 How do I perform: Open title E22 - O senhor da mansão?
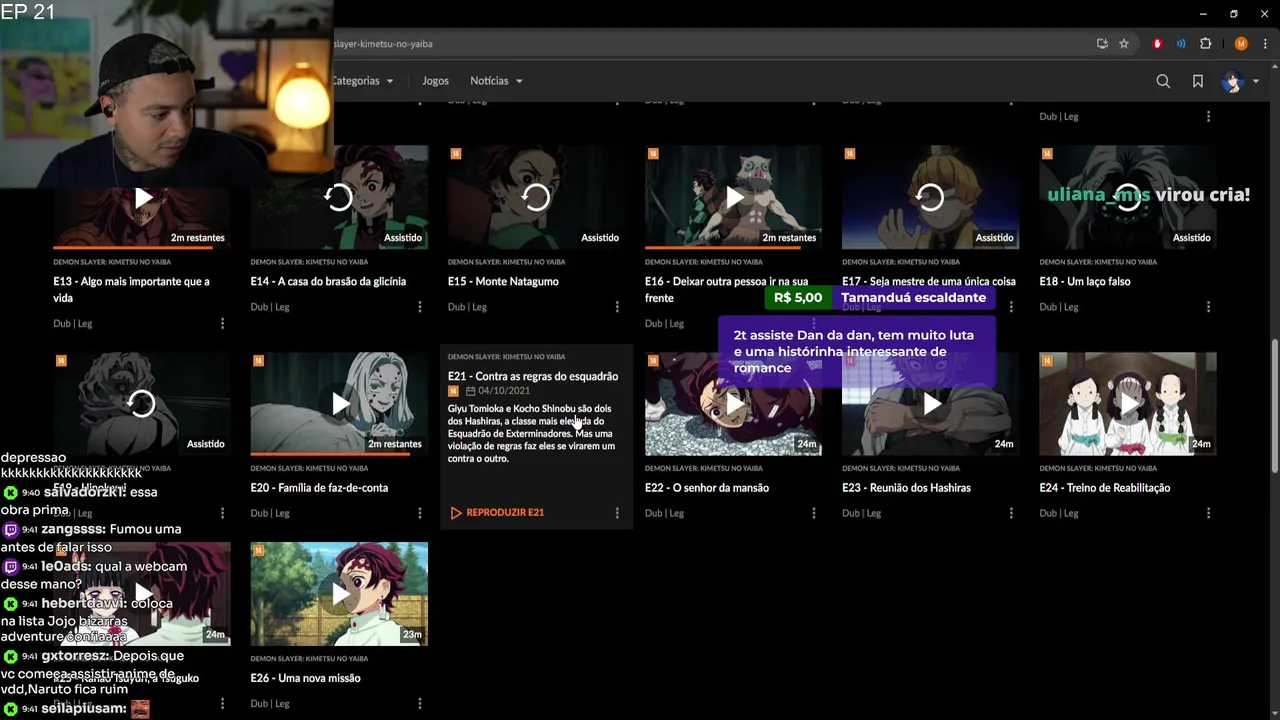click(707, 488)
